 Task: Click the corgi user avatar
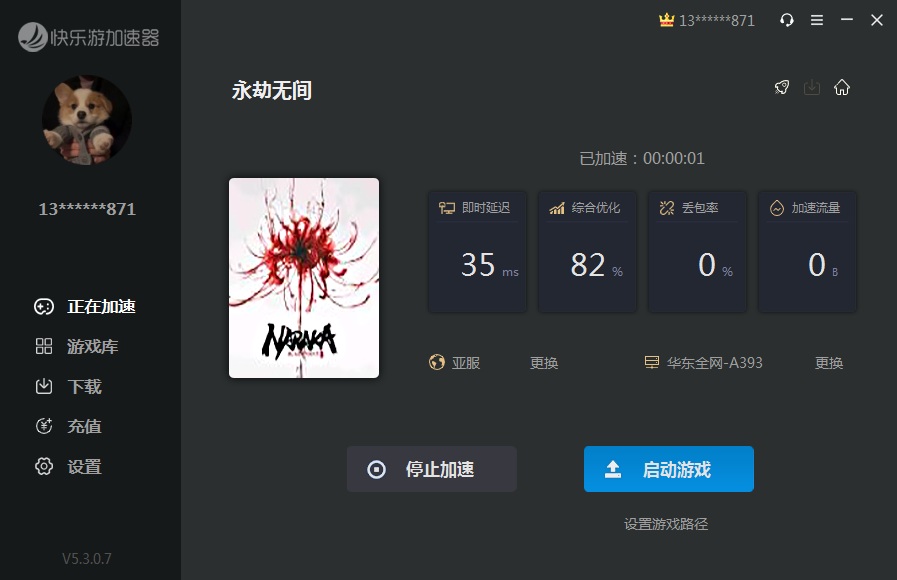87,121
